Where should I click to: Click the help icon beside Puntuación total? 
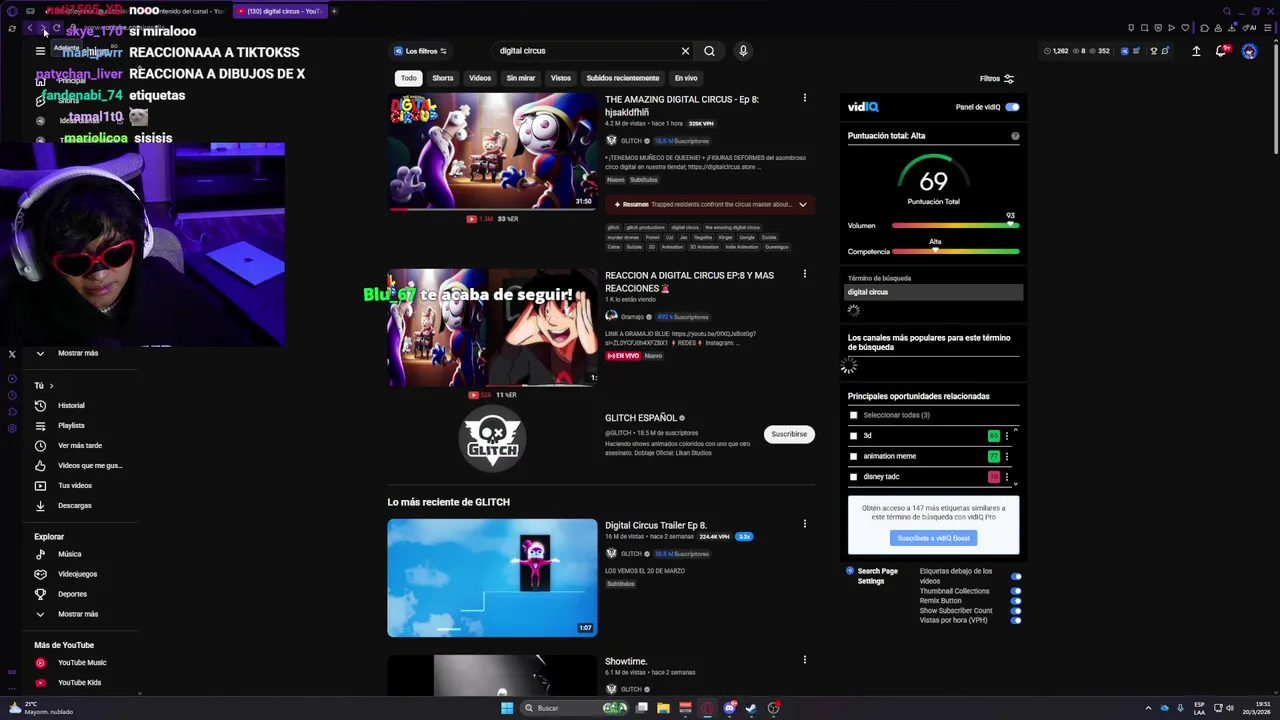[1015, 136]
